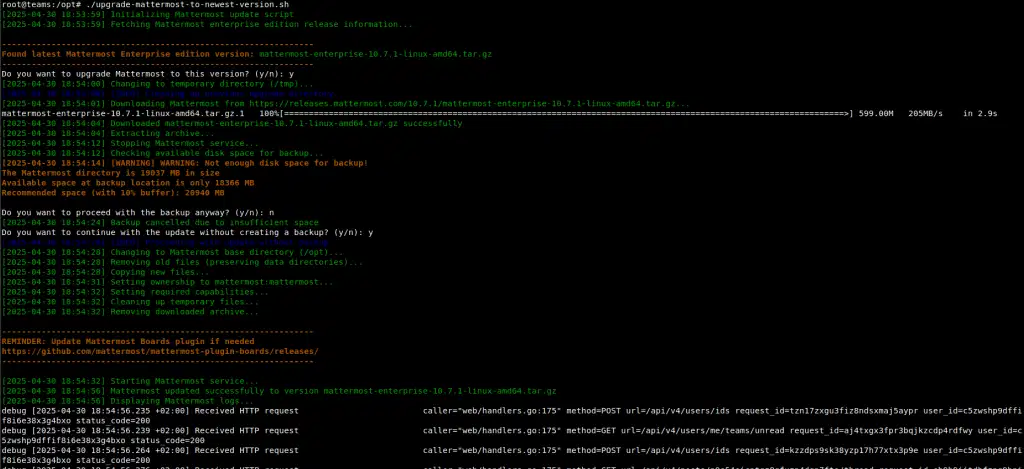The height and width of the screenshot is (469, 1024).
Task: Select 'Removing old files (preserving data directories)' line
Action: click(x=182, y=262)
